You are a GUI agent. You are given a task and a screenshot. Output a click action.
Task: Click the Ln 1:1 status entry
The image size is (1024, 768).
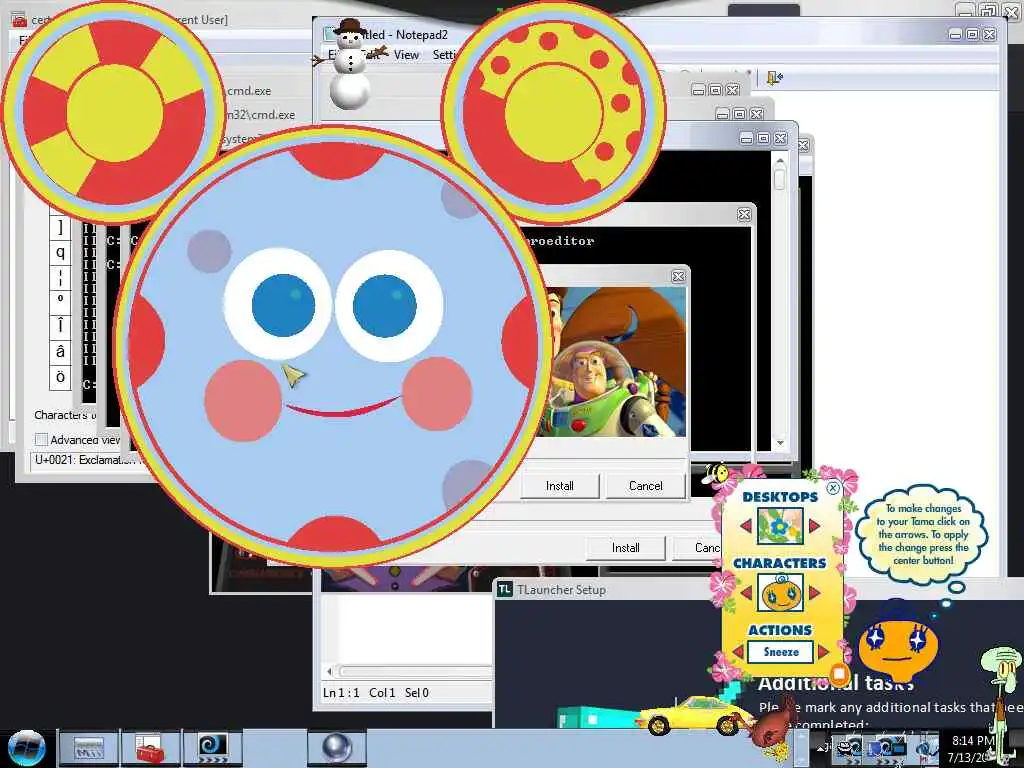click(x=341, y=693)
